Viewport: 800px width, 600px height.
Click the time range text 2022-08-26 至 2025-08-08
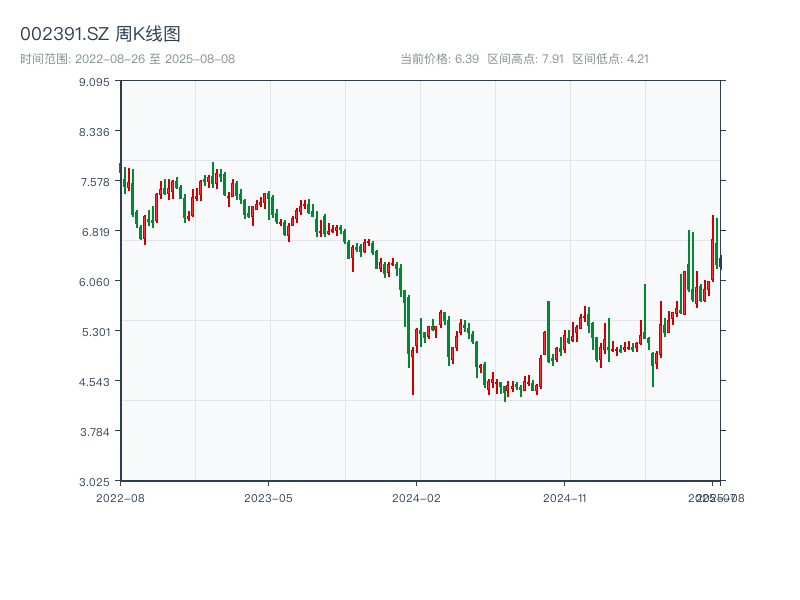point(127,59)
